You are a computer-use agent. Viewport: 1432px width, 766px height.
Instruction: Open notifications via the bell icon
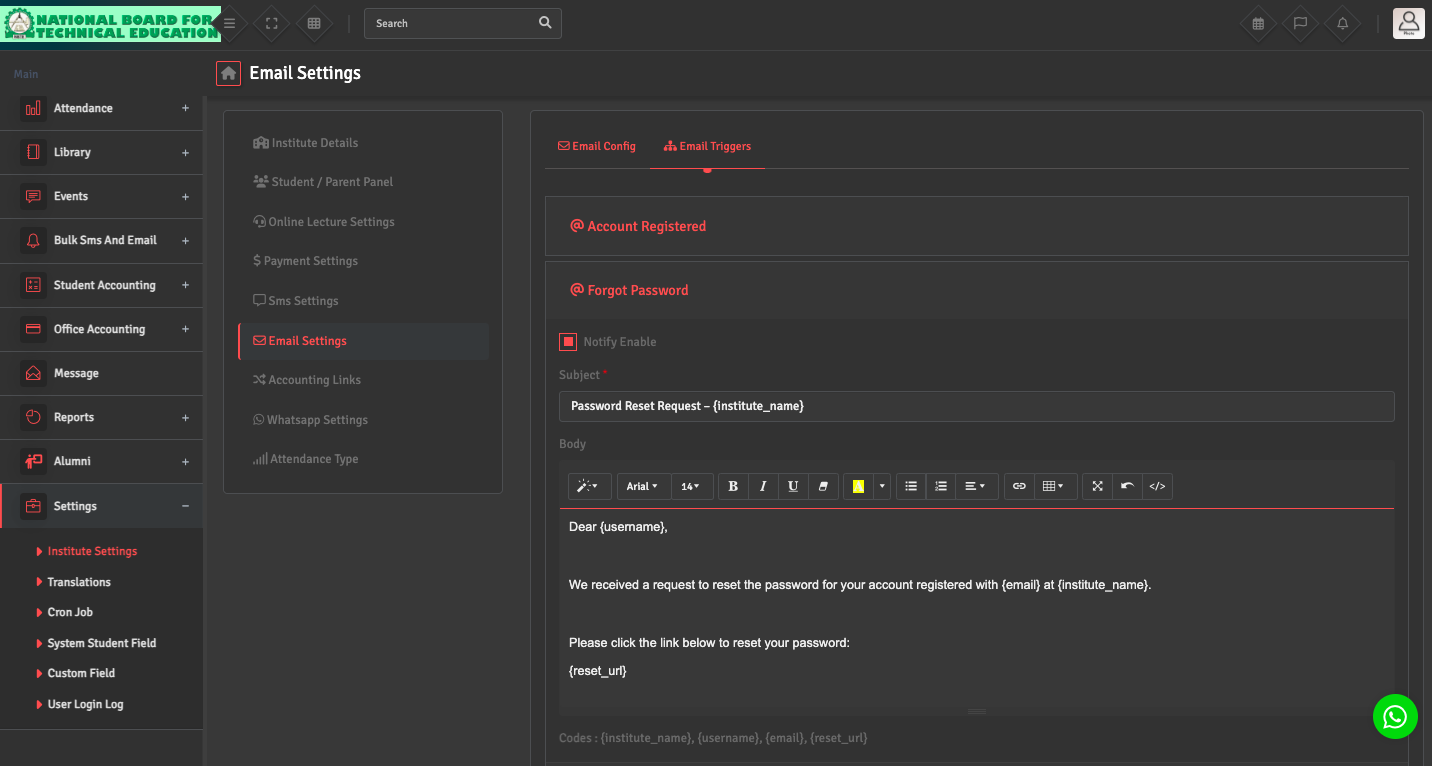click(1342, 23)
